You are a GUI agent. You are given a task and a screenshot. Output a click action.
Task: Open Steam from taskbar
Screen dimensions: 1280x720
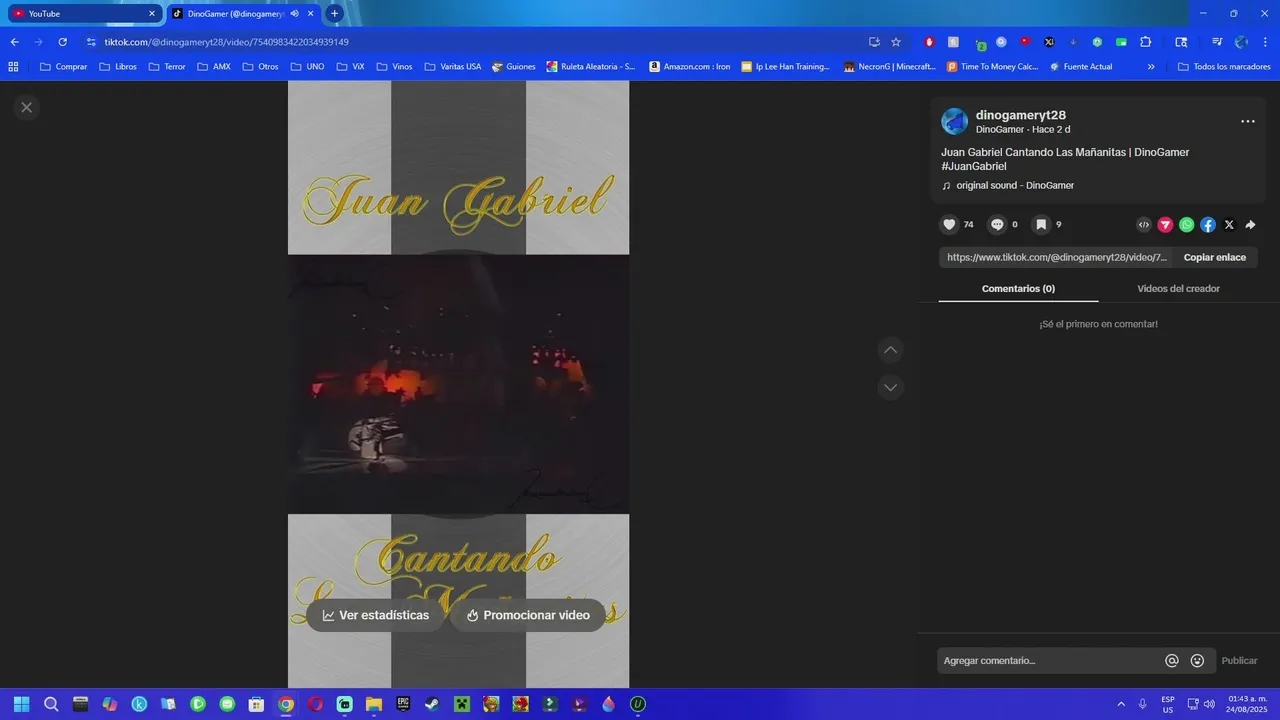point(432,704)
